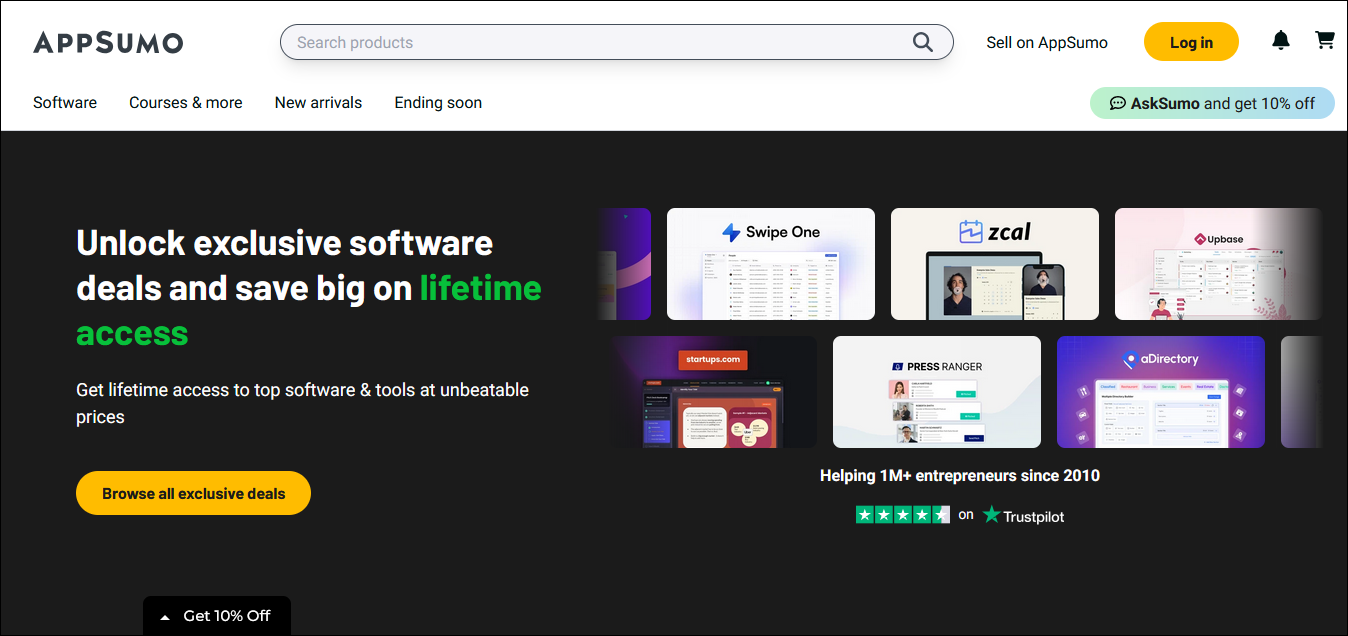Open the Swipe One deal thumbnail
1348x636 pixels.
(771, 264)
